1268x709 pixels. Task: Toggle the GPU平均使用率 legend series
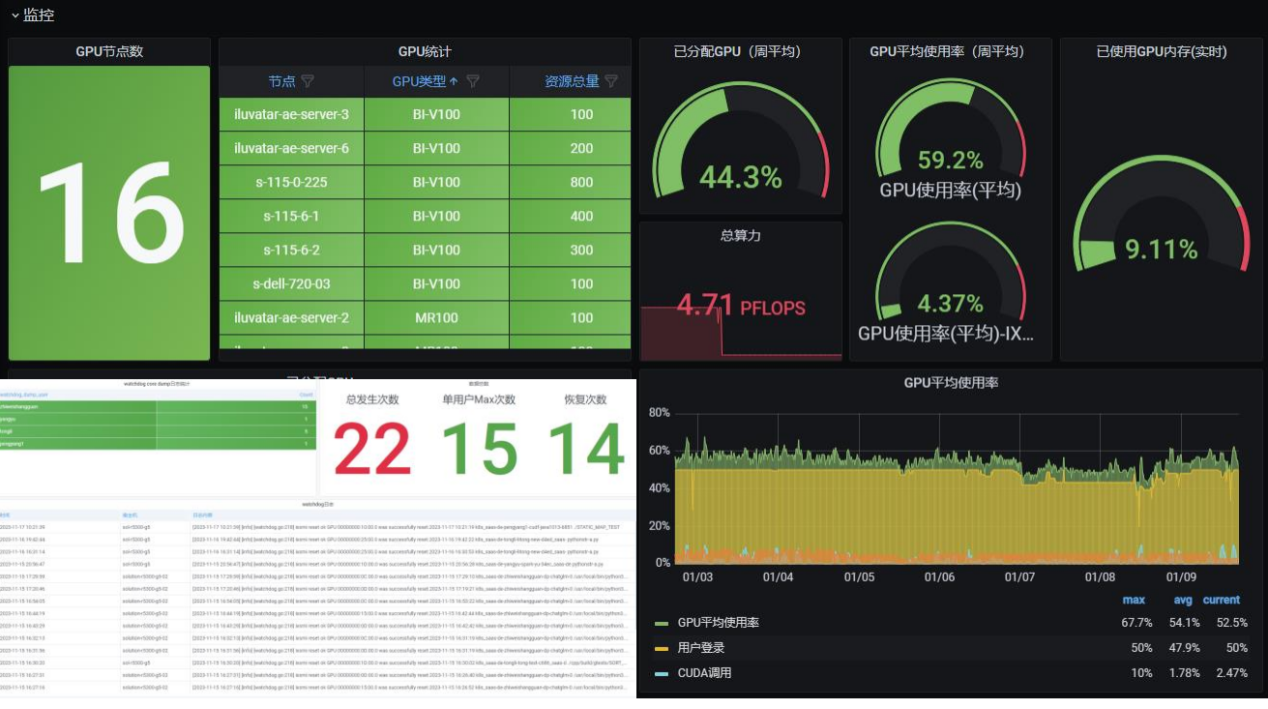718,622
